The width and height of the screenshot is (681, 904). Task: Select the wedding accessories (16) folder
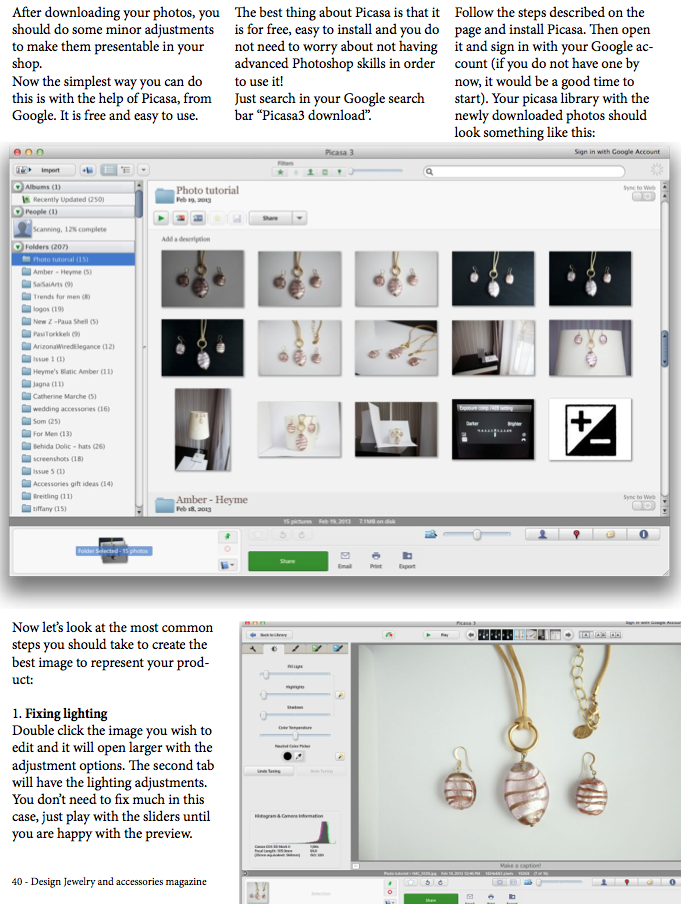[x=73, y=409]
